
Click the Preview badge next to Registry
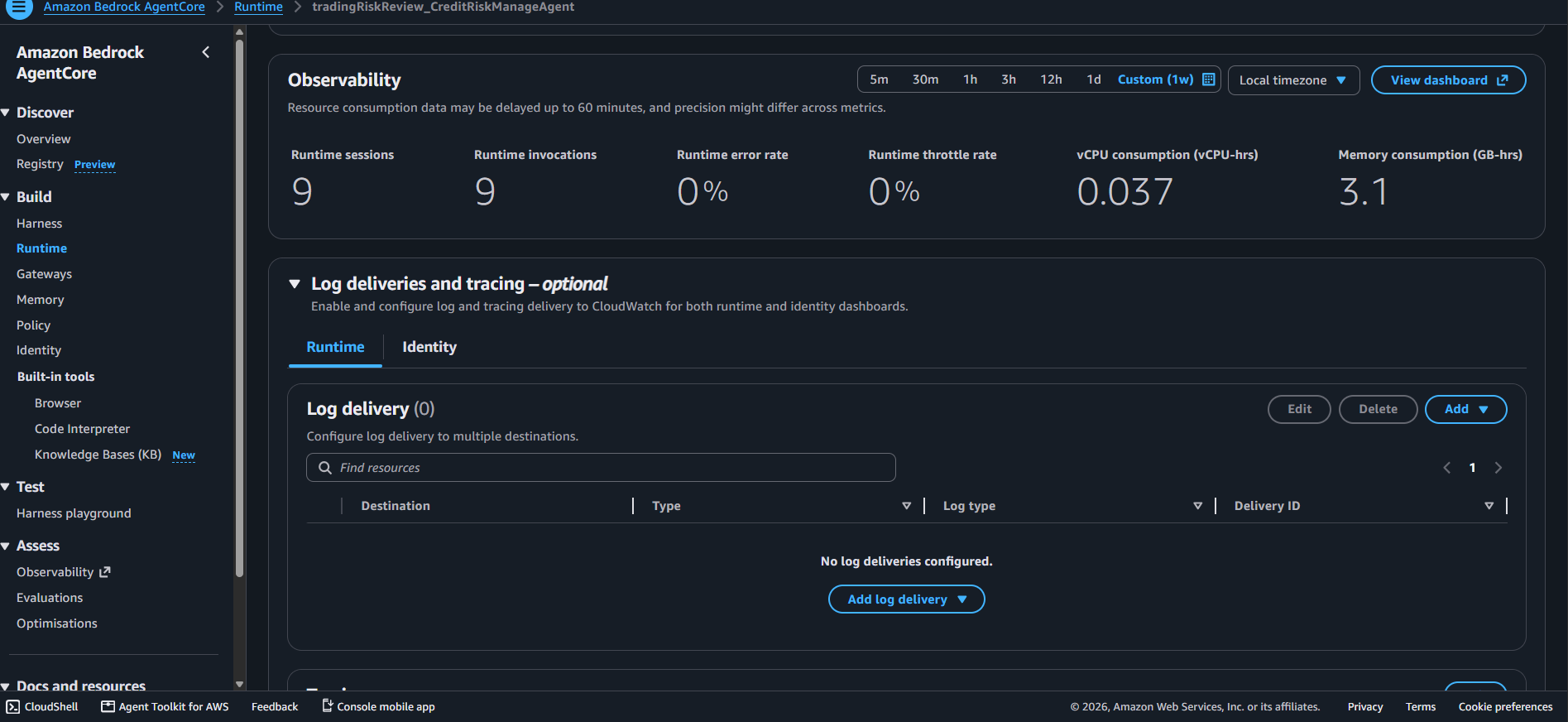coord(94,165)
